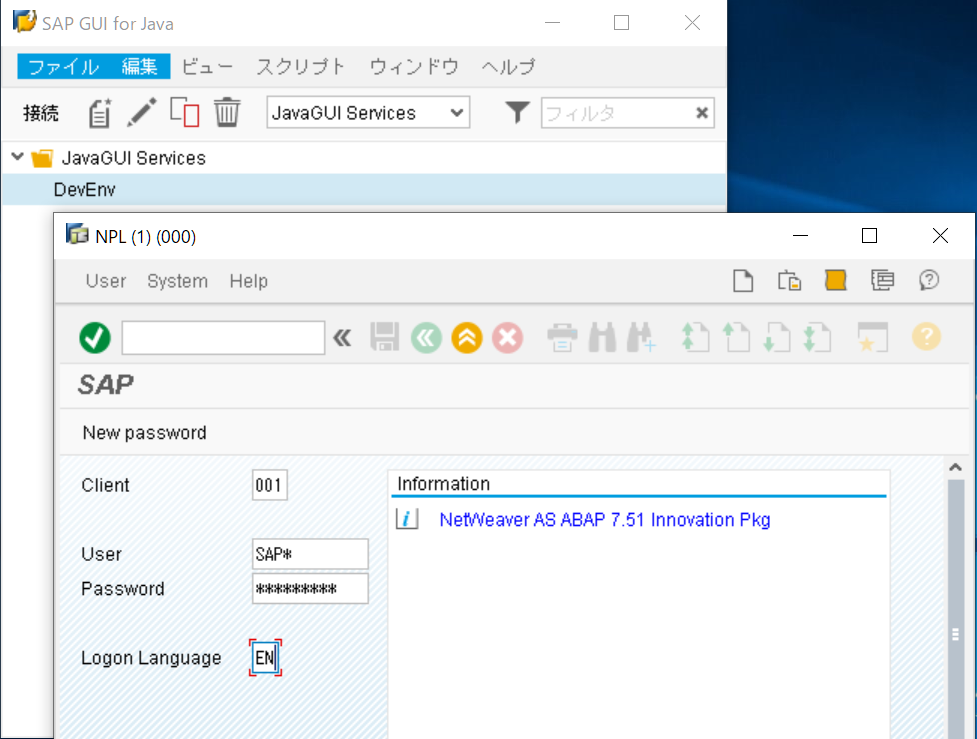977x739 pixels.
Task: Minimize the NPL (1) (000) window
Action: (800, 236)
